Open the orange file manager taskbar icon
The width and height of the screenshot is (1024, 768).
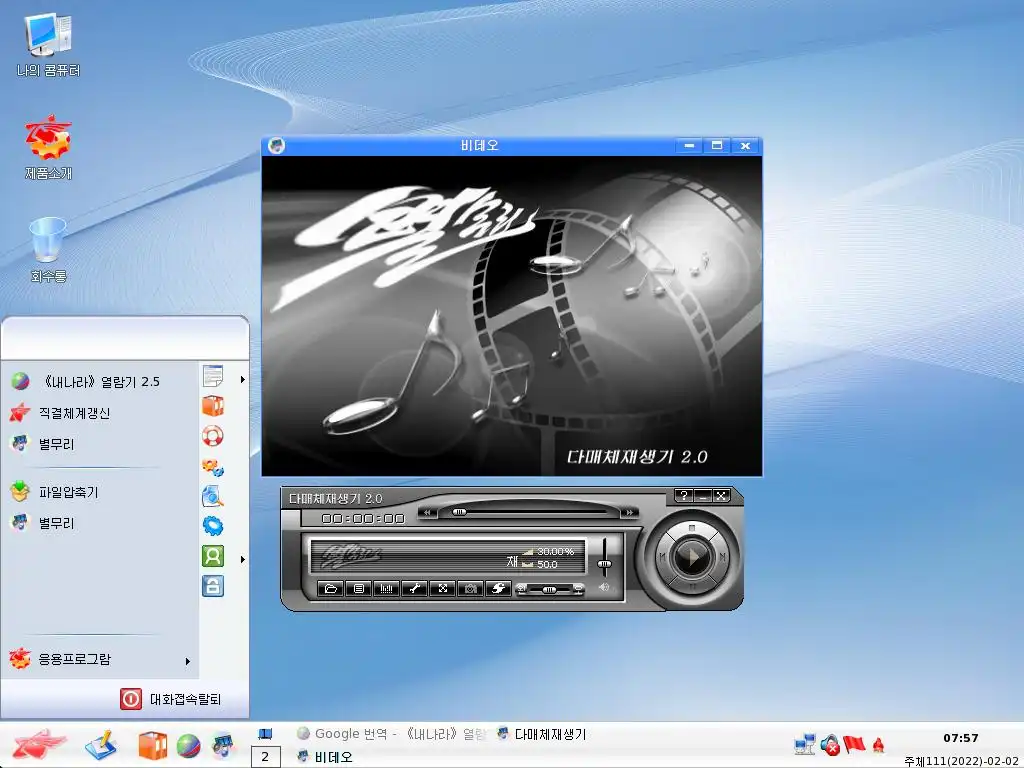click(153, 746)
